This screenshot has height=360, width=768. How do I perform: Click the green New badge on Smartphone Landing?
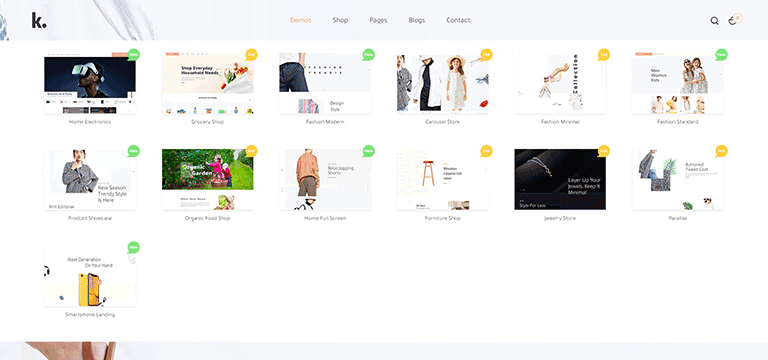(133, 247)
